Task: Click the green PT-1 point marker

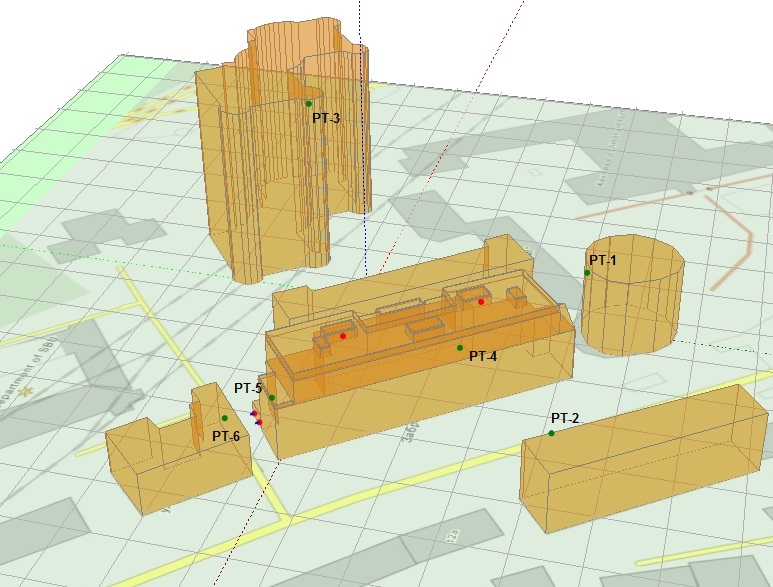Action: [588, 272]
